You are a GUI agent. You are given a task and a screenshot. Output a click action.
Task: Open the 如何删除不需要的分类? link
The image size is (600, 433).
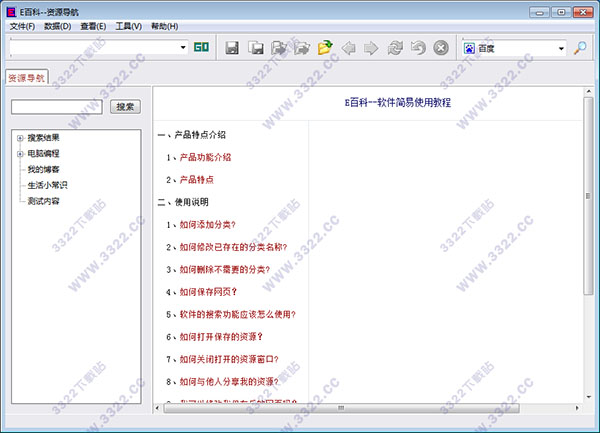(x=225, y=270)
